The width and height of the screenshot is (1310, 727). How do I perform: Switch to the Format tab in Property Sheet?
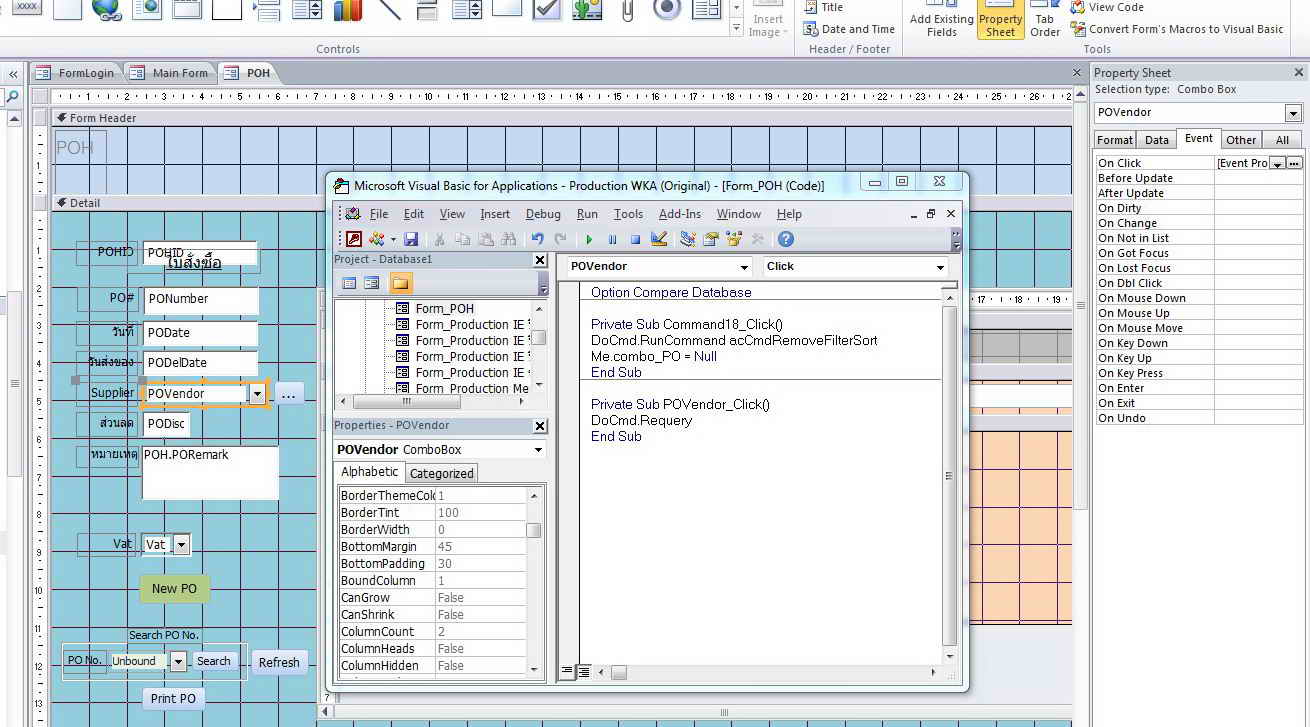point(1115,140)
